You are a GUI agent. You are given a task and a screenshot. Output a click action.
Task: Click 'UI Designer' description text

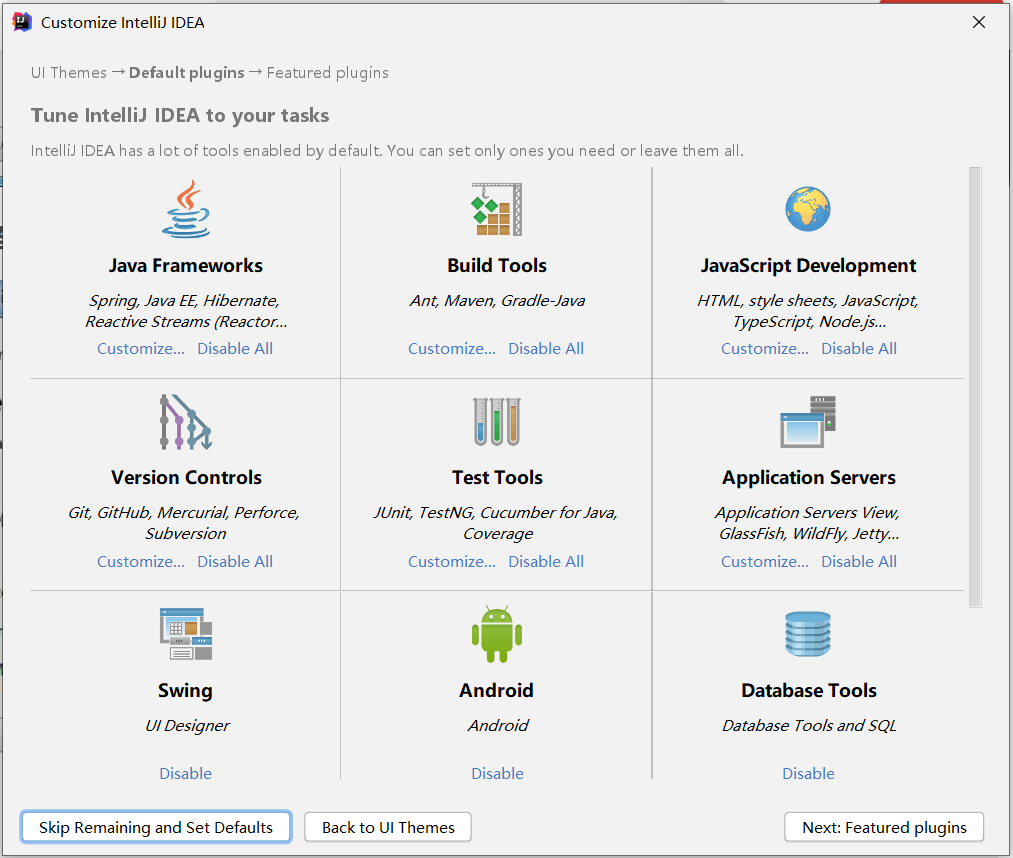point(187,726)
